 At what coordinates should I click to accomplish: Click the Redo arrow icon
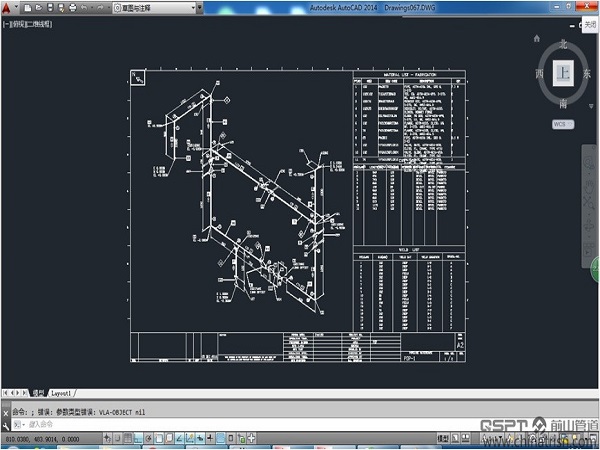click(x=98, y=6)
